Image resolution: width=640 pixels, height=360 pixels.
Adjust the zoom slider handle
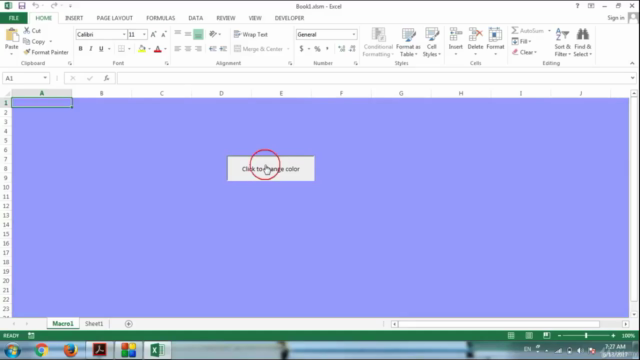586,336
